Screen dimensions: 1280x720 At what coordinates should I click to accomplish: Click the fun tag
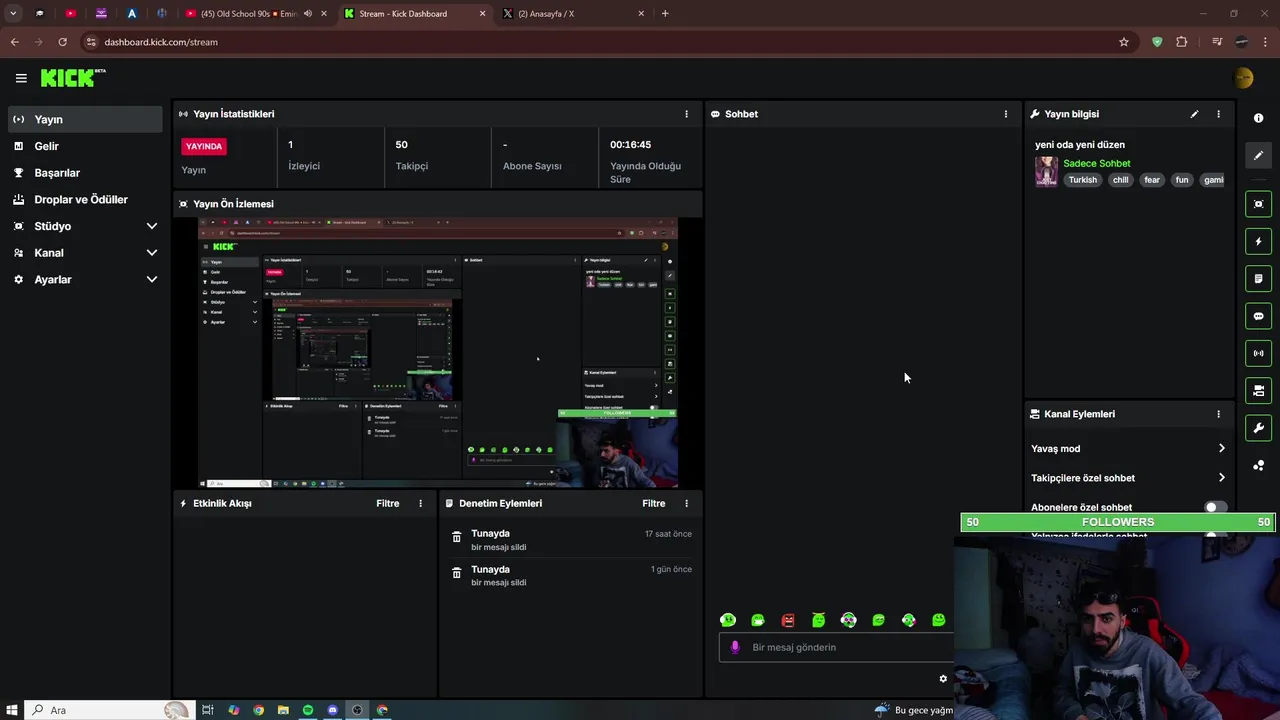(x=1182, y=180)
